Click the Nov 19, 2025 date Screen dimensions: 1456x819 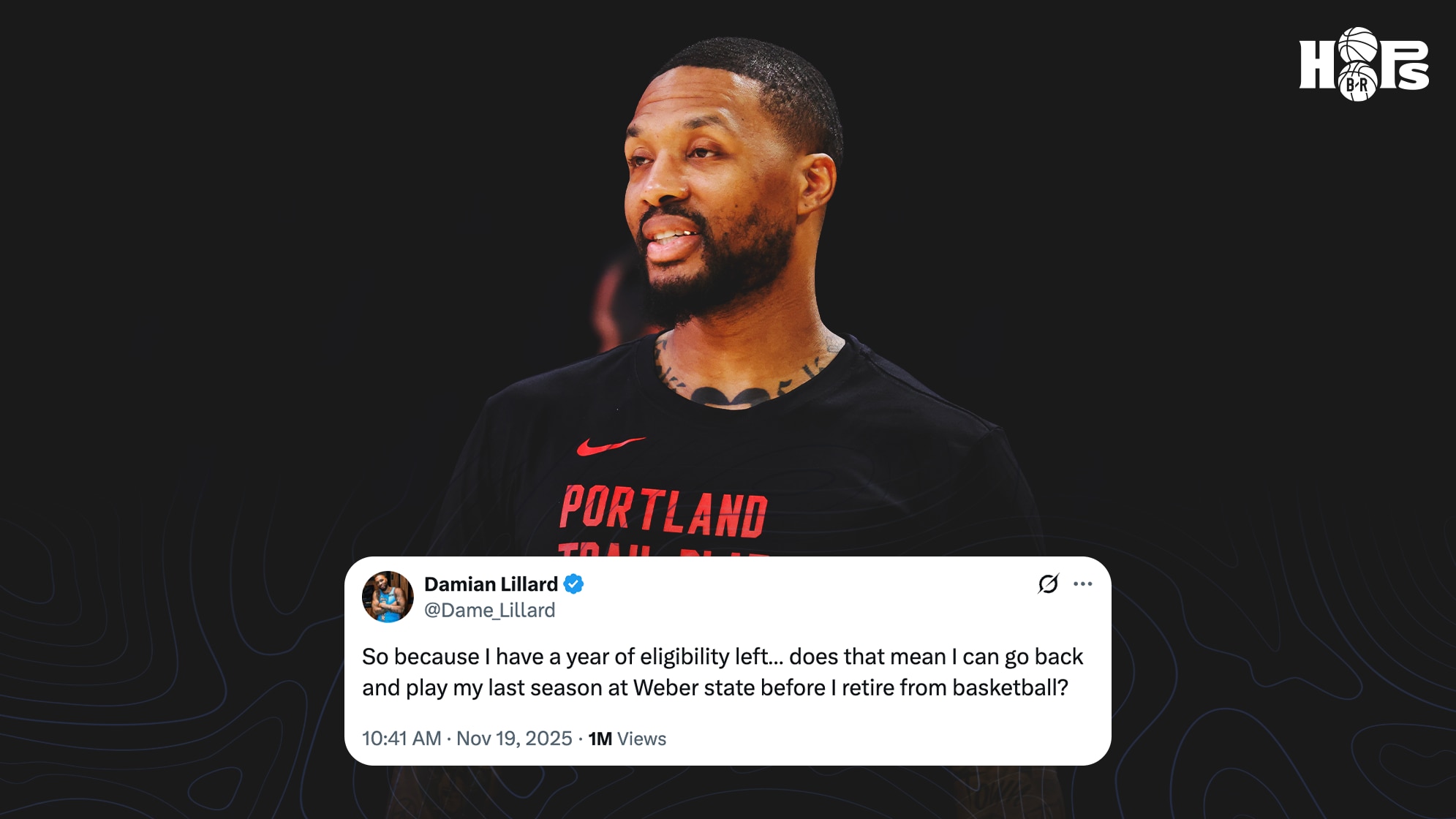click(514, 739)
